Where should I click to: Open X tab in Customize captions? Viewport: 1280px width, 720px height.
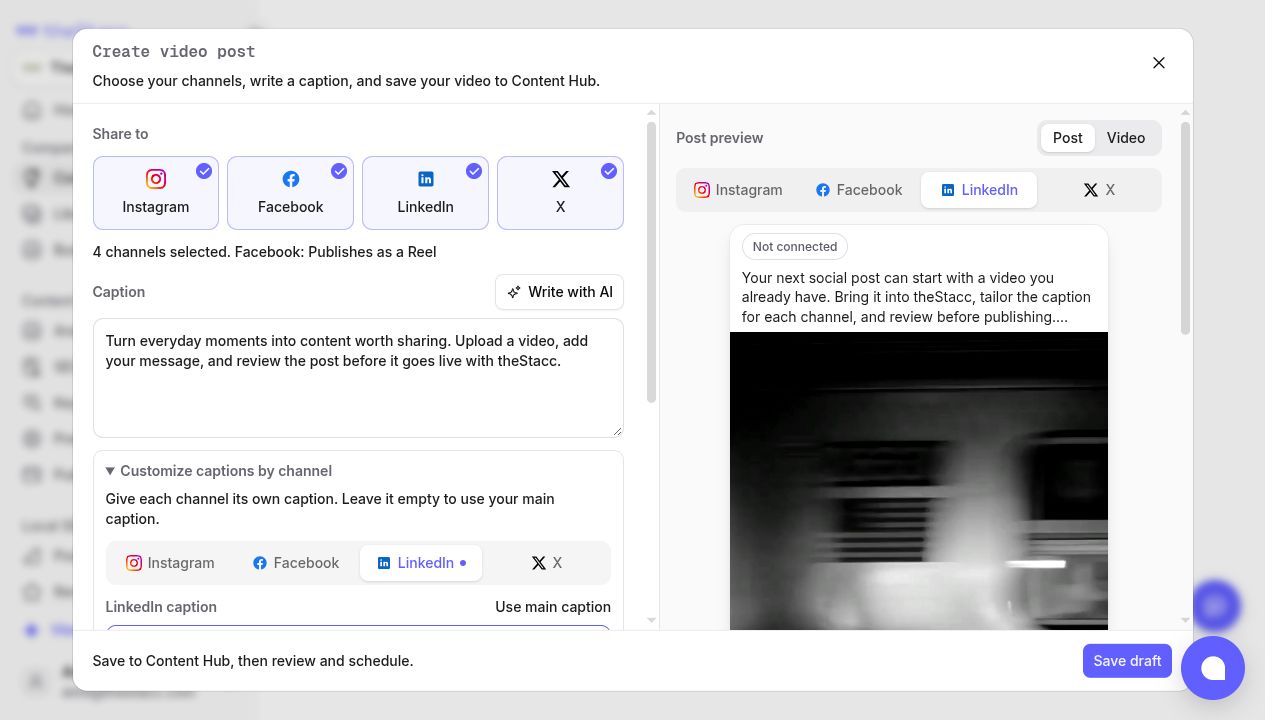547,563
